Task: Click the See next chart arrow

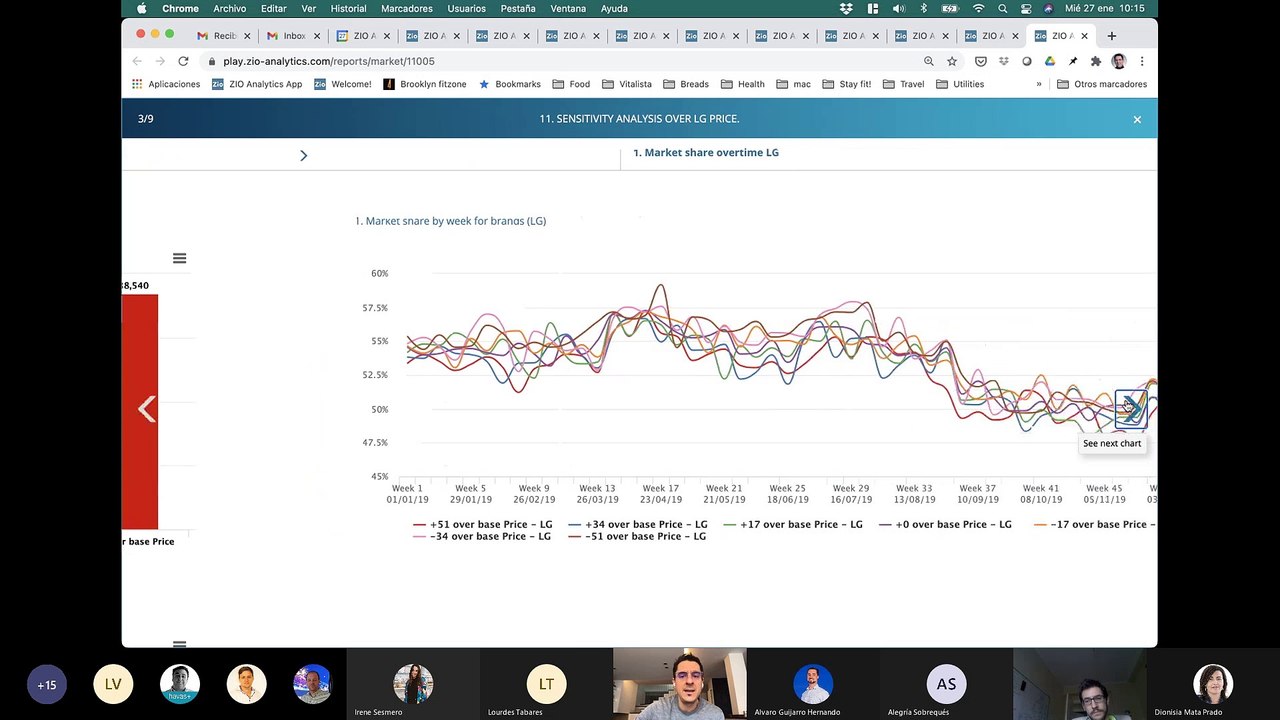Action: pos(1131,408)
